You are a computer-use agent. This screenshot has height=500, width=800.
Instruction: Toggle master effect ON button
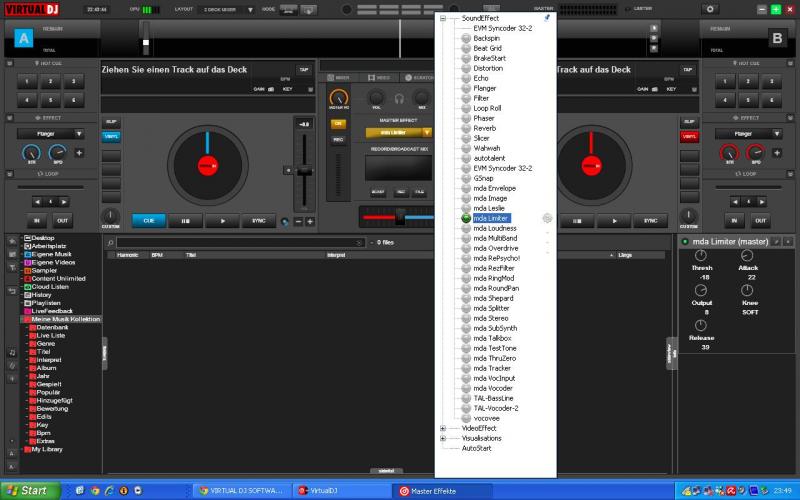pyautogui.click(x=338, y=124)
